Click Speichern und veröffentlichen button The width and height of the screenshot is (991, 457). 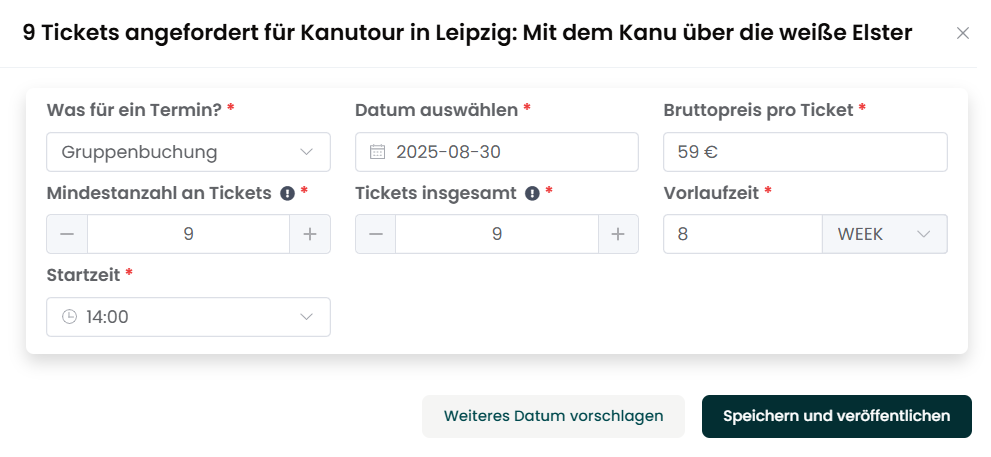(836, 416)
